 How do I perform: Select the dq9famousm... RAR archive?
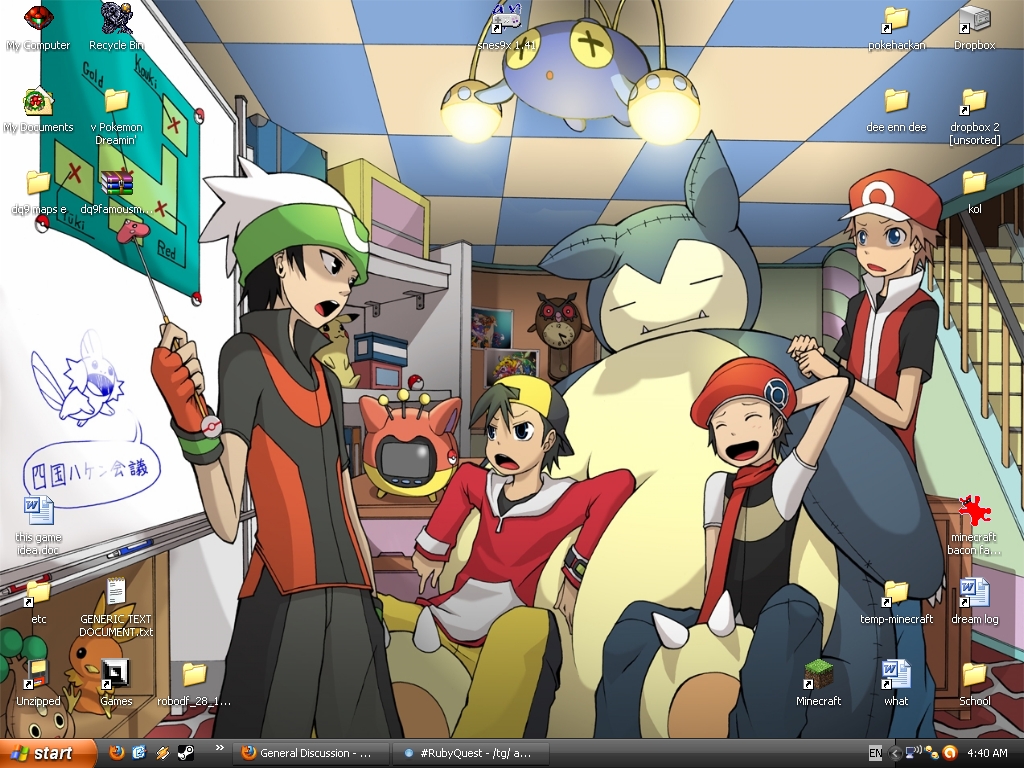(117, 184)
